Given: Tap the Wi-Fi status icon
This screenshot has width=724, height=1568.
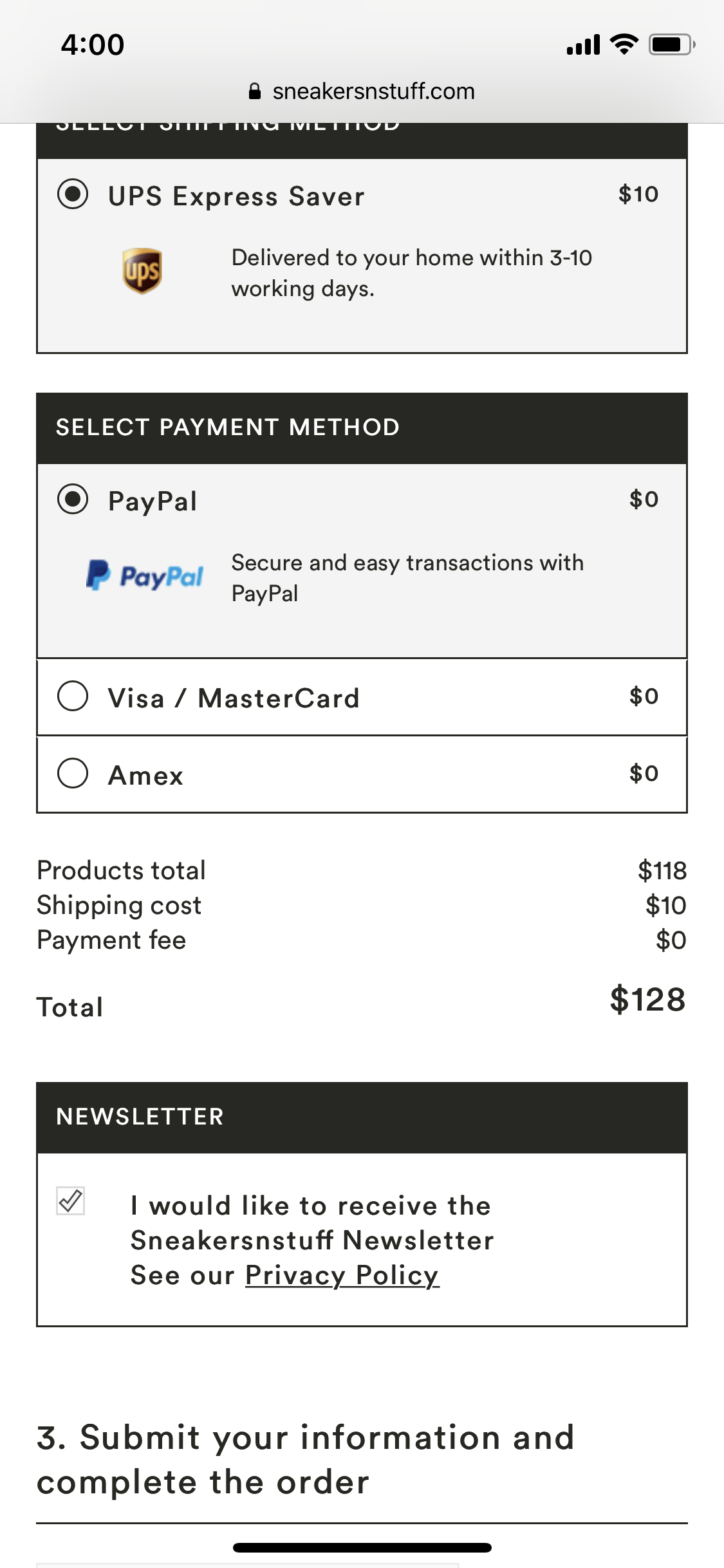Looking at the screenshot, I should click(x=624, y=44).
